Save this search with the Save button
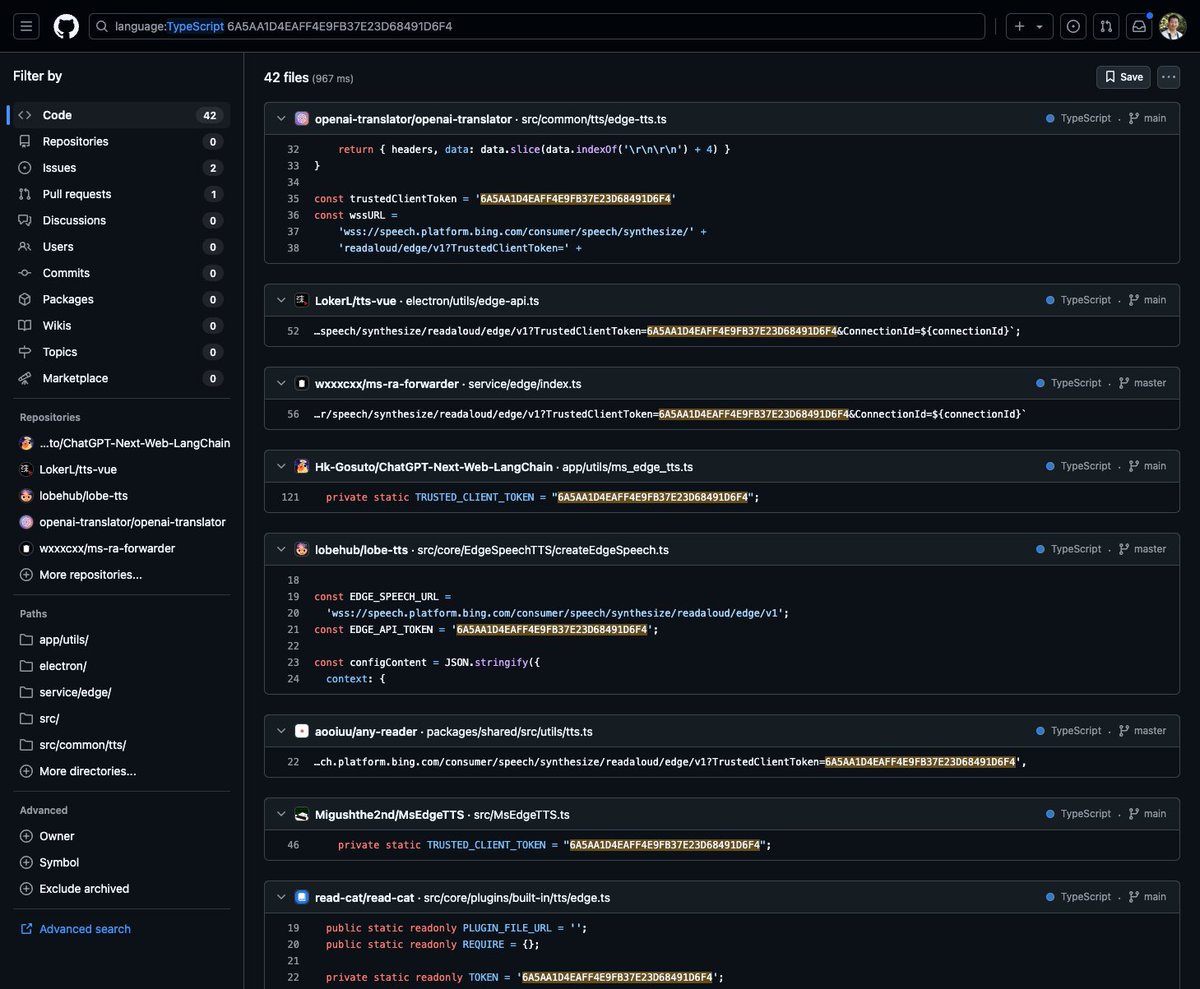The image size is (1200, 989). 1124,77
